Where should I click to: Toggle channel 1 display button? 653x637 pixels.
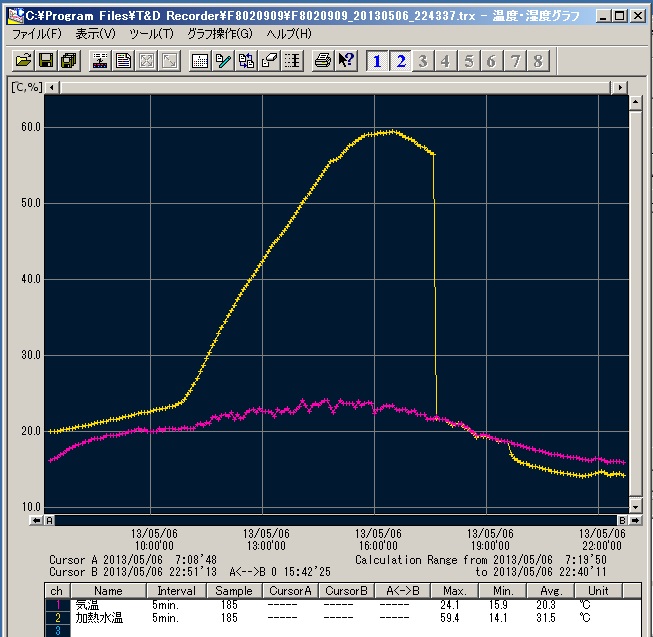377,61
